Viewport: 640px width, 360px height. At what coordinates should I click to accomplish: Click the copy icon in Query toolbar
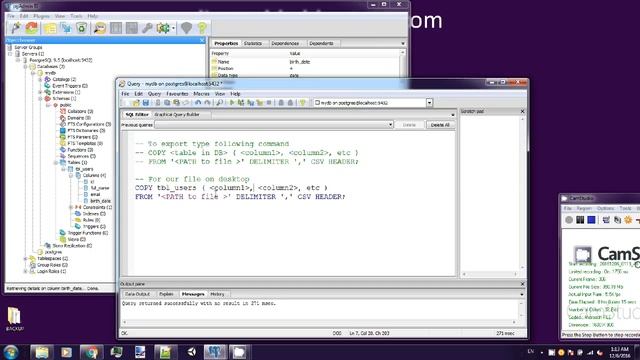point(167,103)
